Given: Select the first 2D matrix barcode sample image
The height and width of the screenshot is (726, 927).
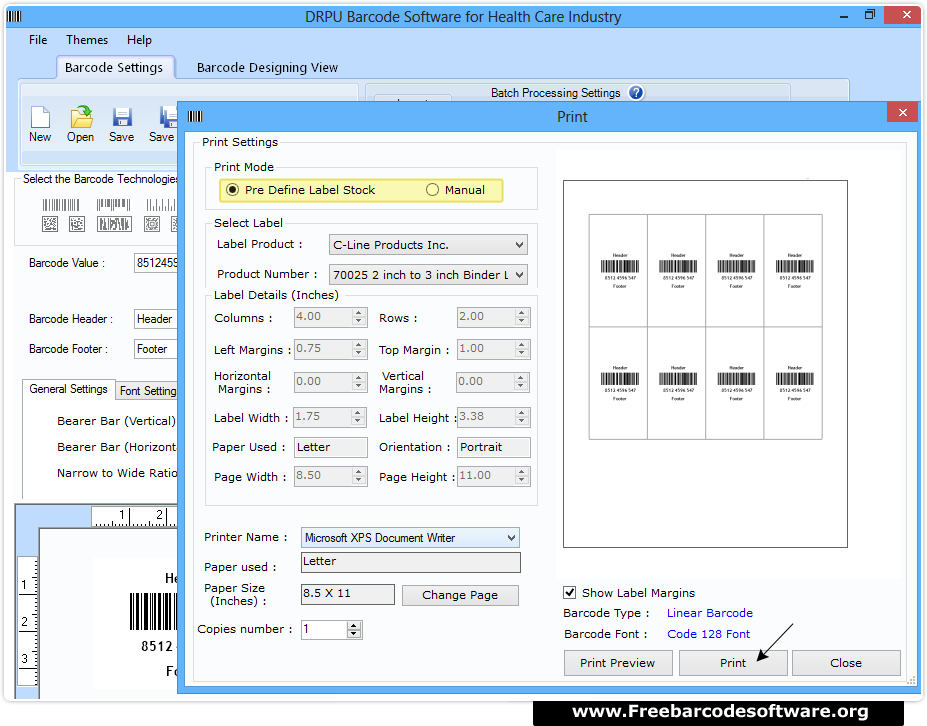Looking at the screenshot, I should (50, 224).
